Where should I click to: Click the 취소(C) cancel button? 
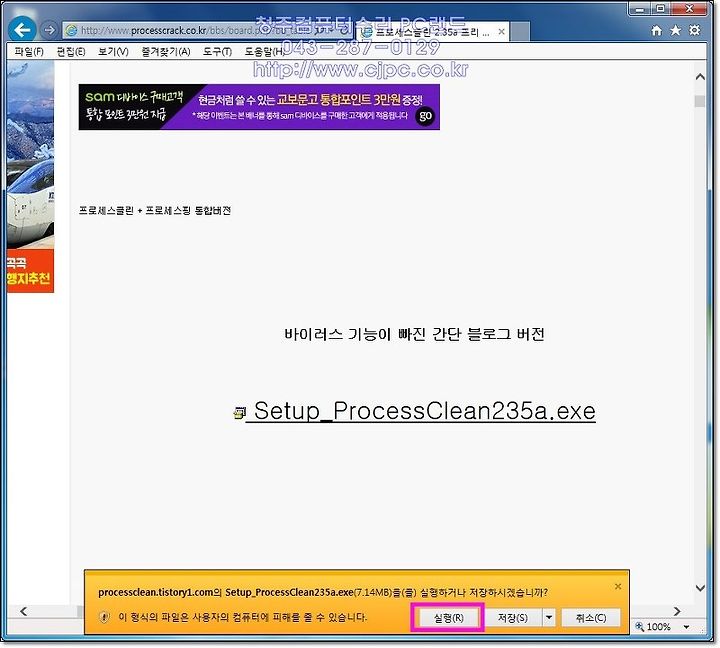[591, 618]
